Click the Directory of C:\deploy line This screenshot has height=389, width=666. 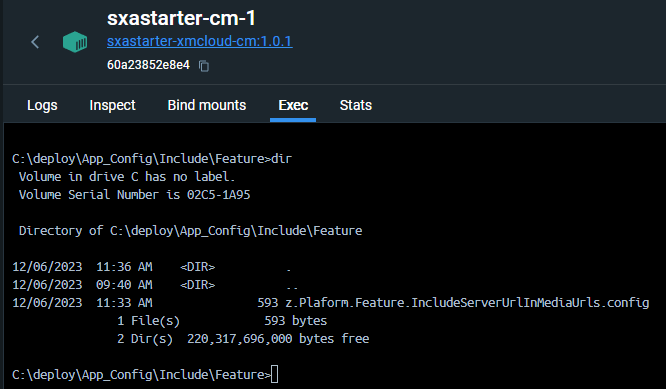coord(191,231)
